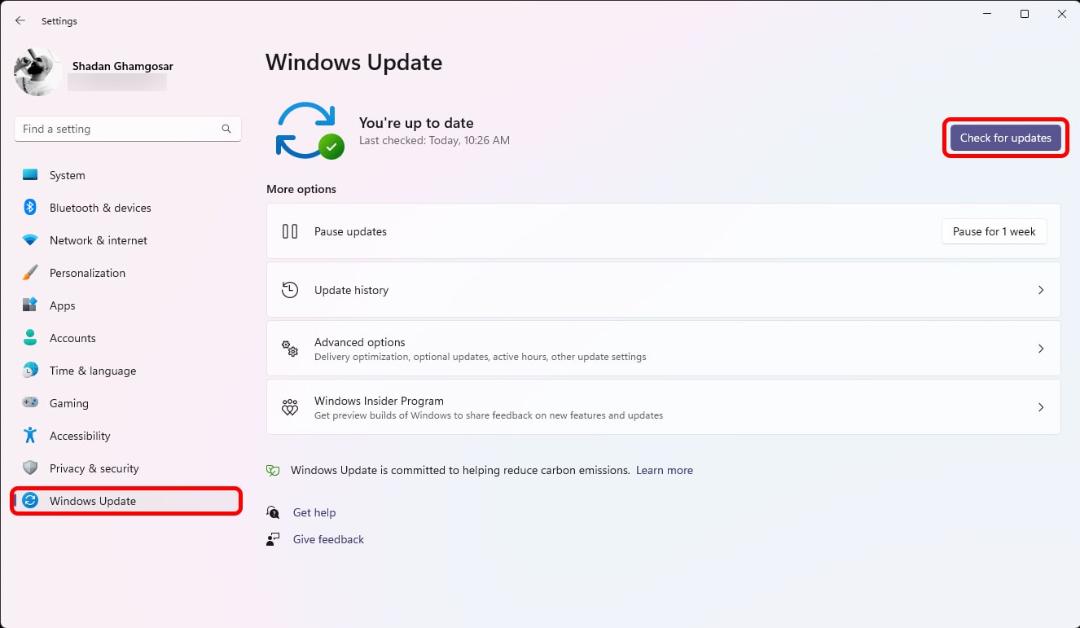The image size is (1080, 628).
Task: Click the Windows Insider Program icon
Action: [x=290, y=407]
